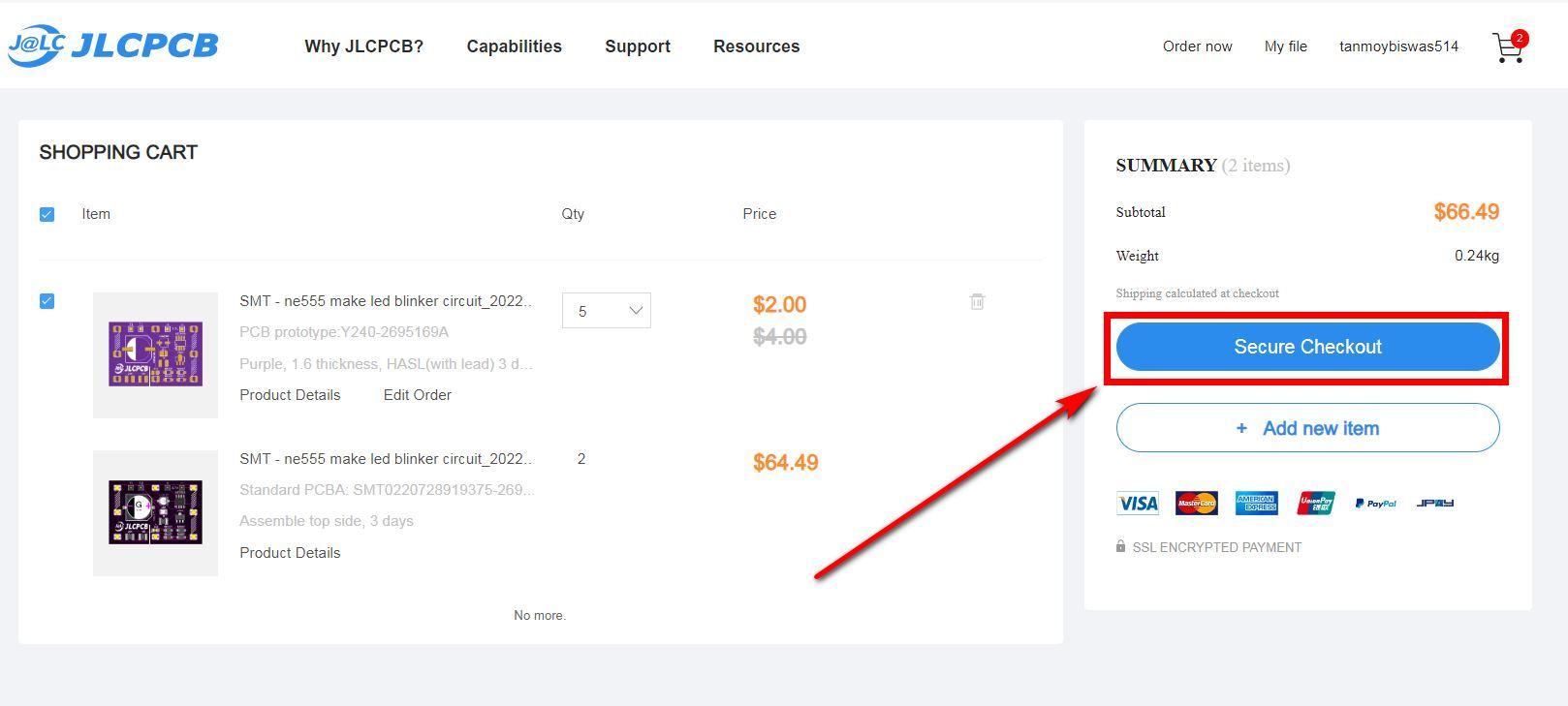Click the Standard PCBA item title
Viewport: 1568px width, 706px height.
(387, 459)
